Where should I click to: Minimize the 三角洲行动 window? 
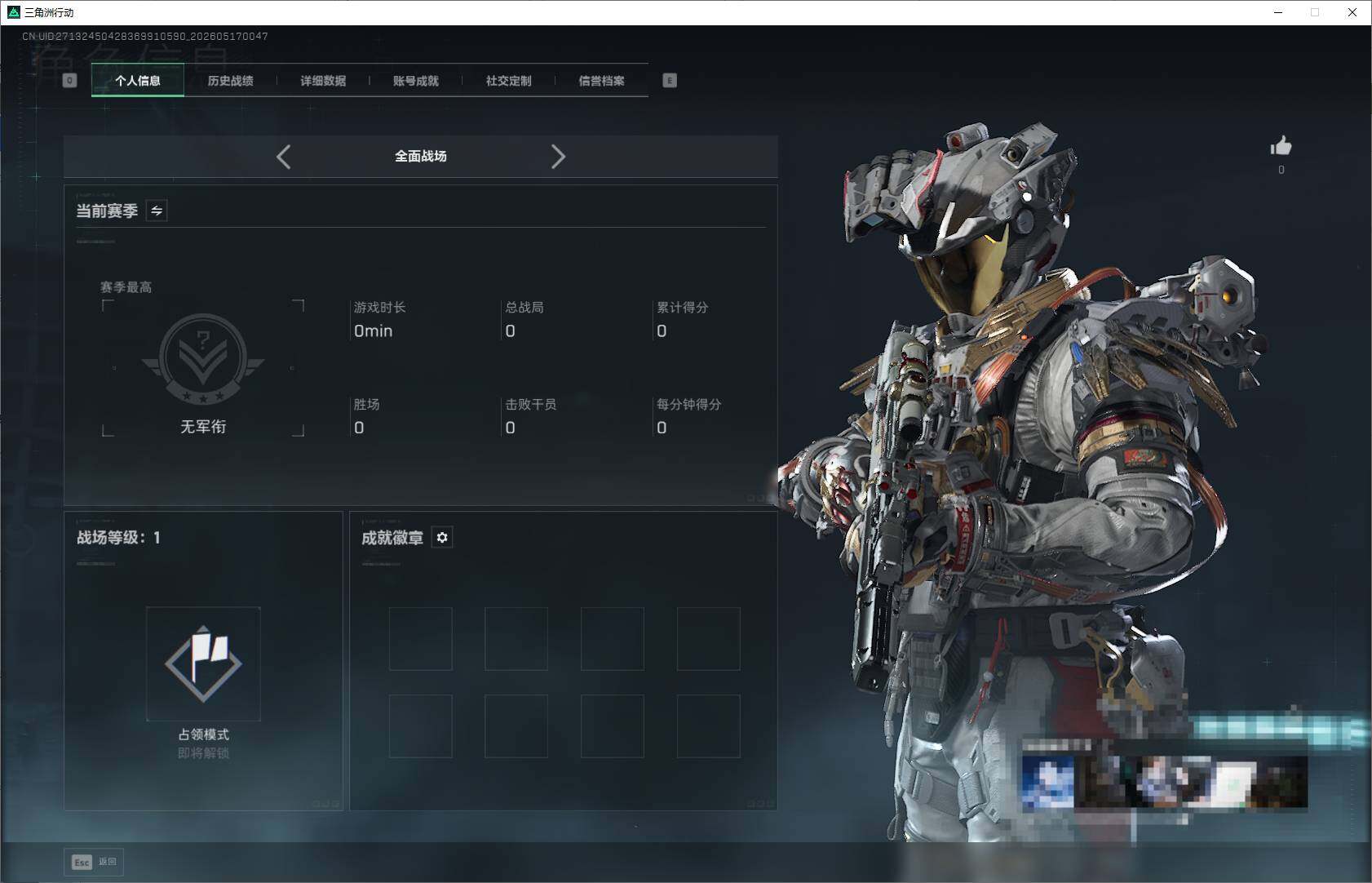[x=1278, y=12]
